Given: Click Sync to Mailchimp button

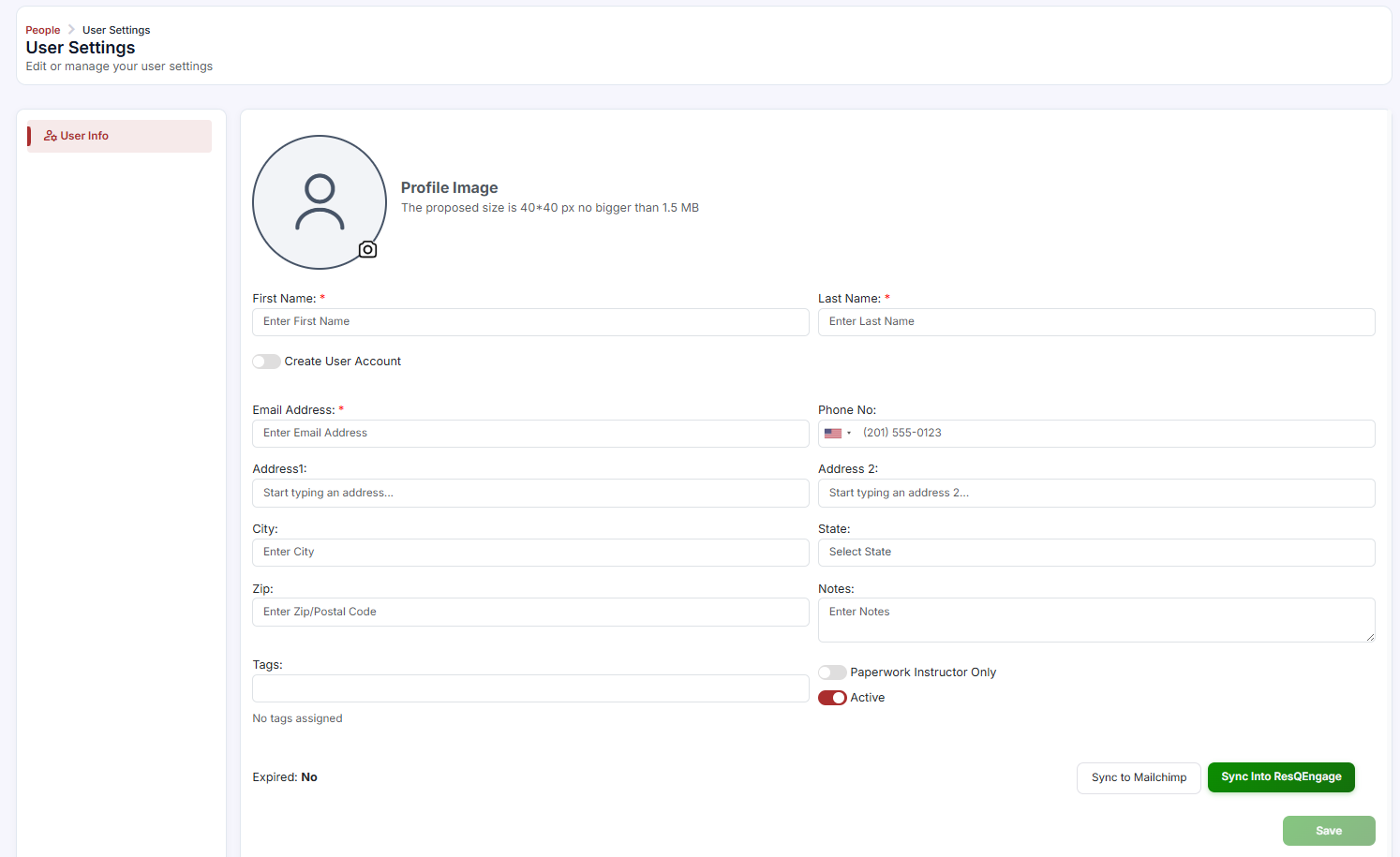Looking at the screenshot, I should [1139, 778].
